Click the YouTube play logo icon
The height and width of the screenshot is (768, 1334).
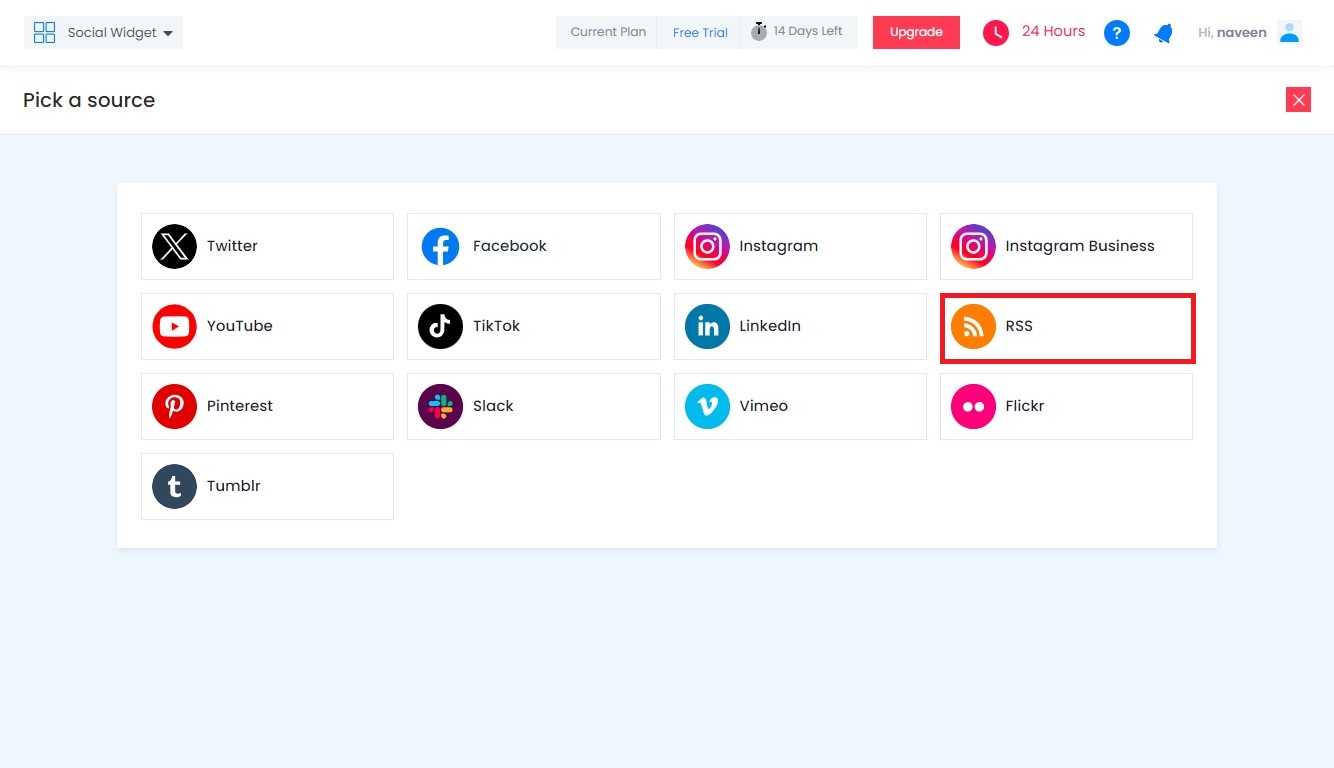pos(174,326)
